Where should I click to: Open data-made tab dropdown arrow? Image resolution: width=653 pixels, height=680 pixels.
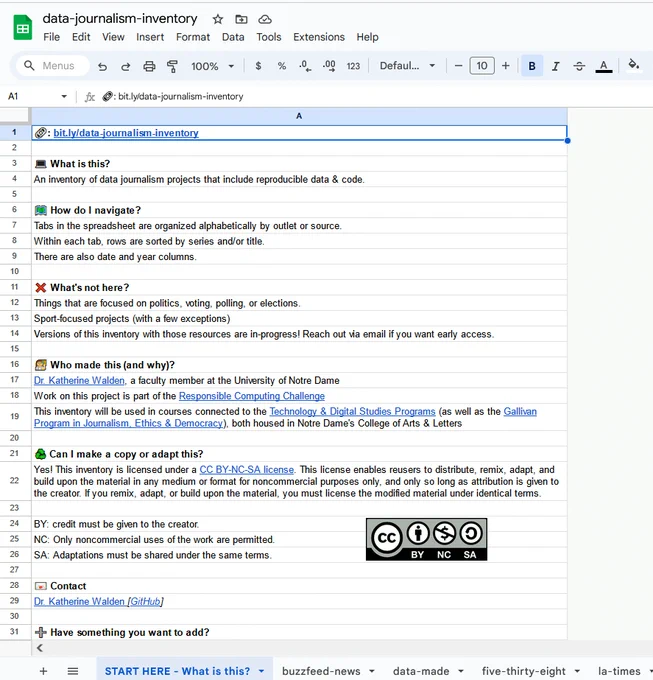(x=461, y=671)
